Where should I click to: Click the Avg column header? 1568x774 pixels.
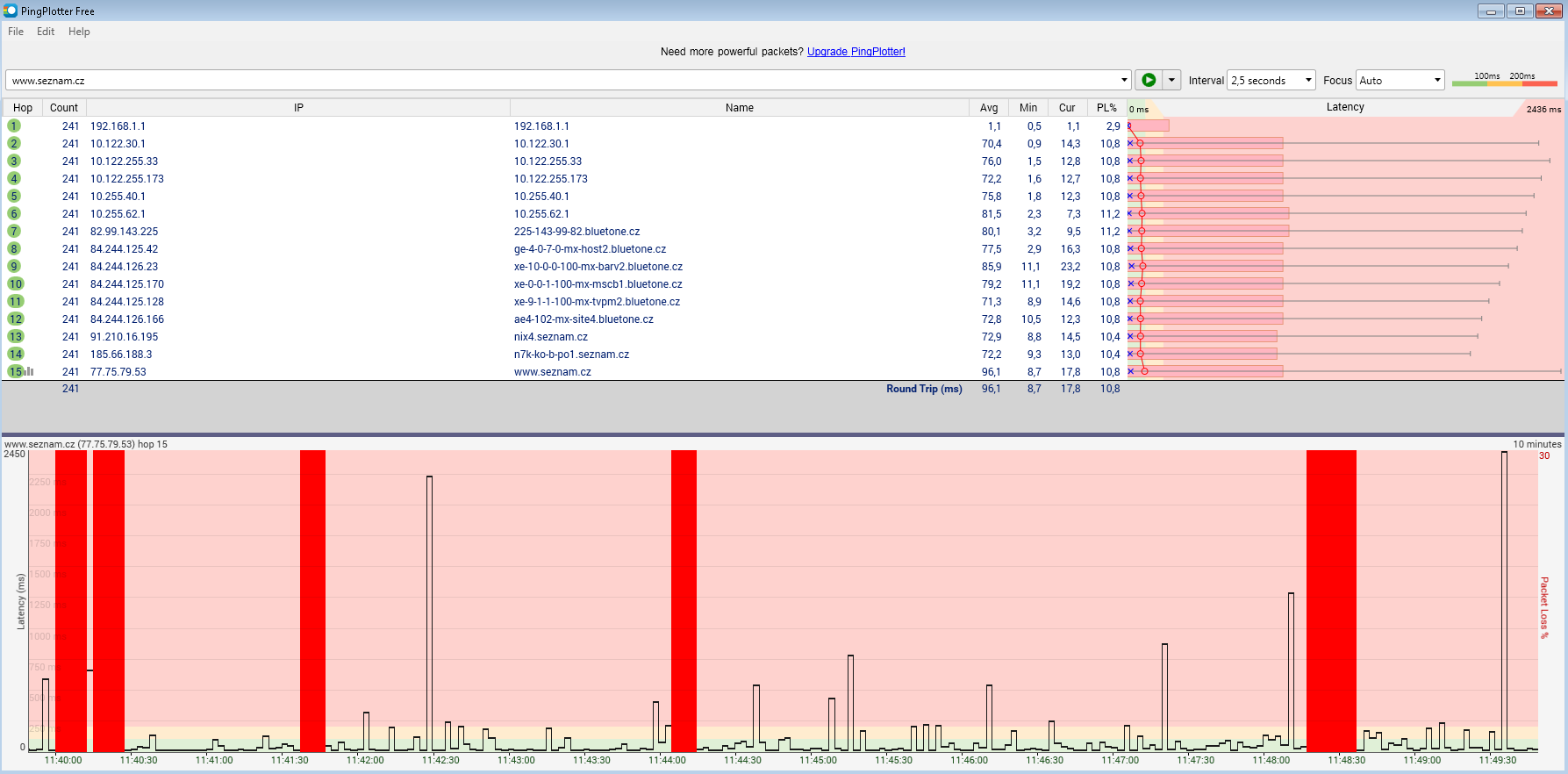[989, 108]
